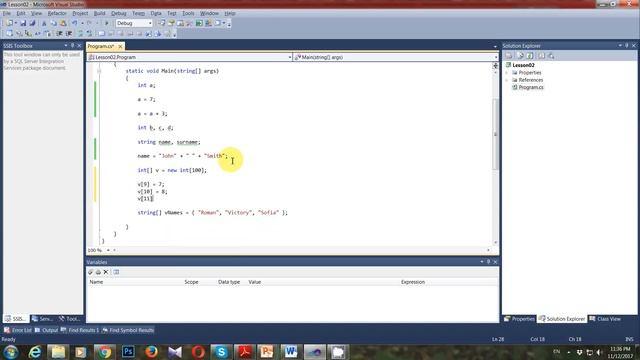Switch to the Class View tab
The height and width of the screenshot is (360, 640).
[x=605, y=319]
